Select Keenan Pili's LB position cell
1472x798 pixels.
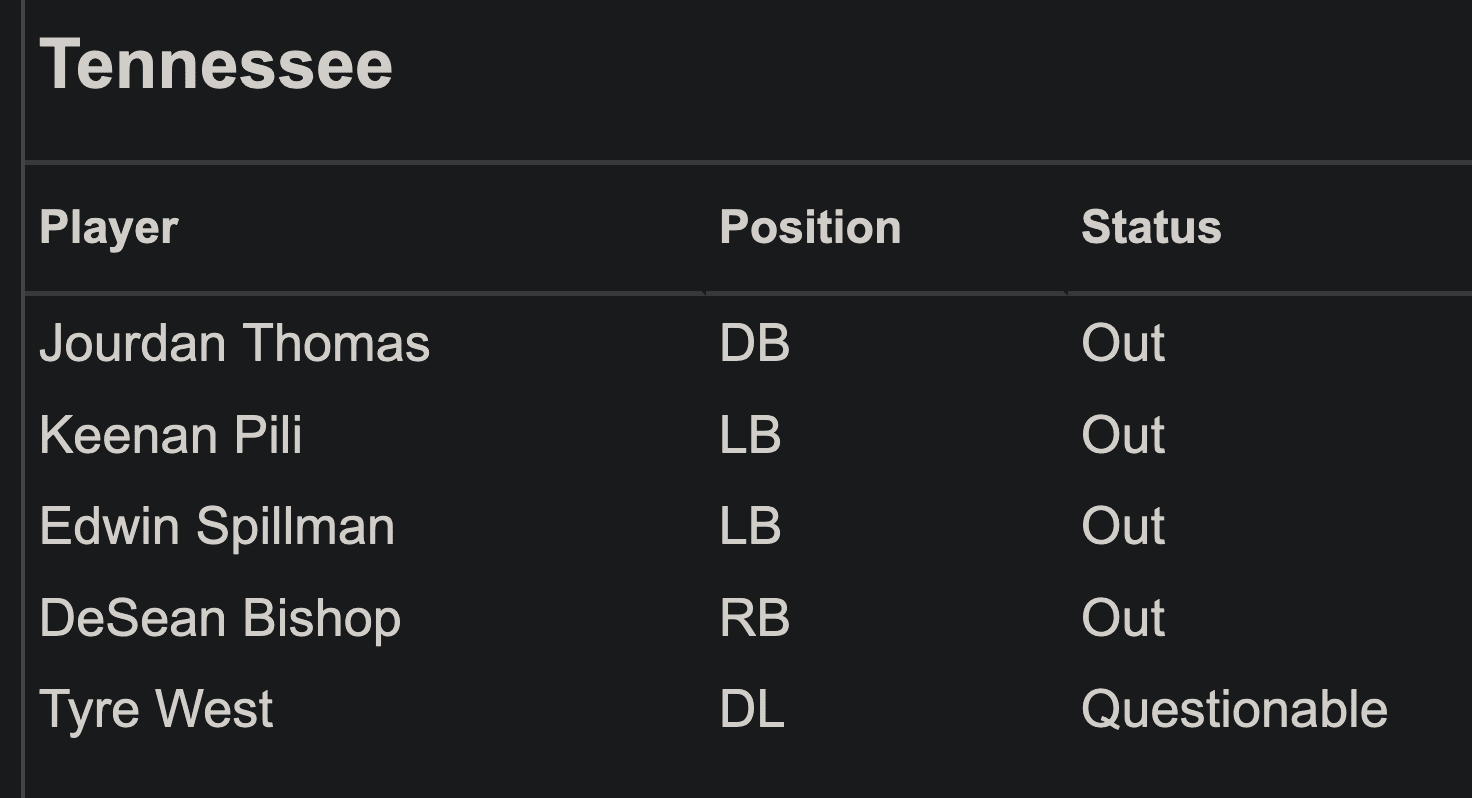(x=750, y=435)
